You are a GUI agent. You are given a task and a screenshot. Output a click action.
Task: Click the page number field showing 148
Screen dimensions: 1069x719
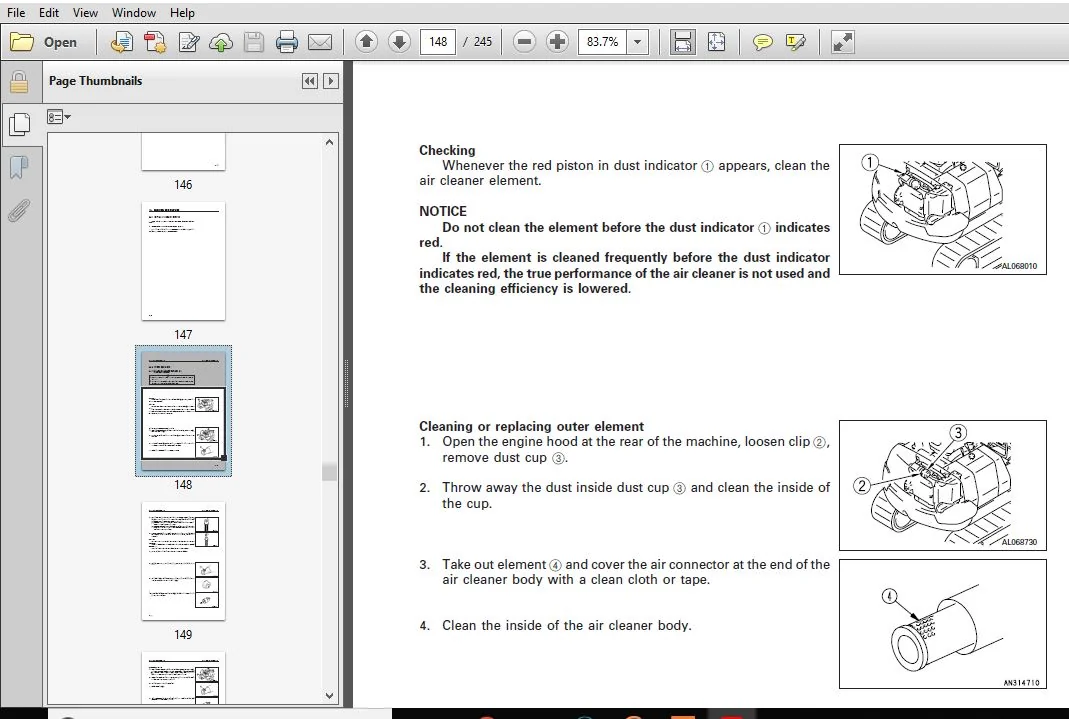click(438, 42)
